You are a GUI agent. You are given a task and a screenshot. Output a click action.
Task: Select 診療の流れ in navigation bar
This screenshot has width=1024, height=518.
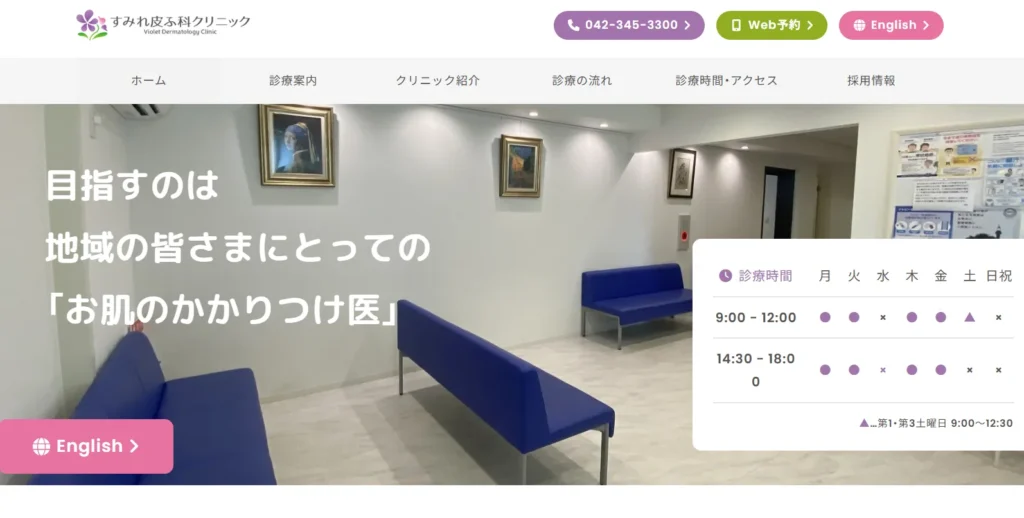point(582,81)
